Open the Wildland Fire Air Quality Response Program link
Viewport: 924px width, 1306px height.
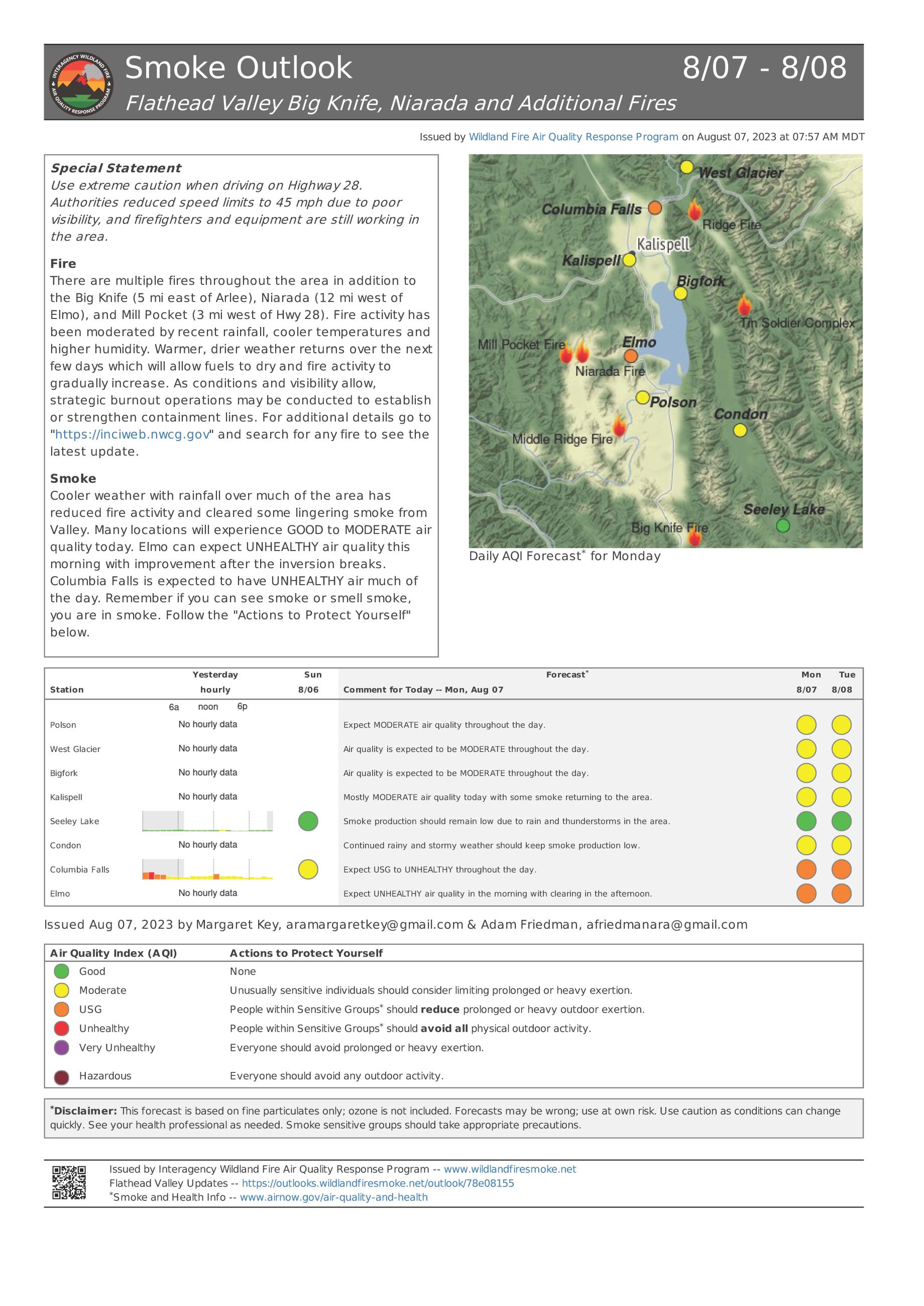pos(573,137)
